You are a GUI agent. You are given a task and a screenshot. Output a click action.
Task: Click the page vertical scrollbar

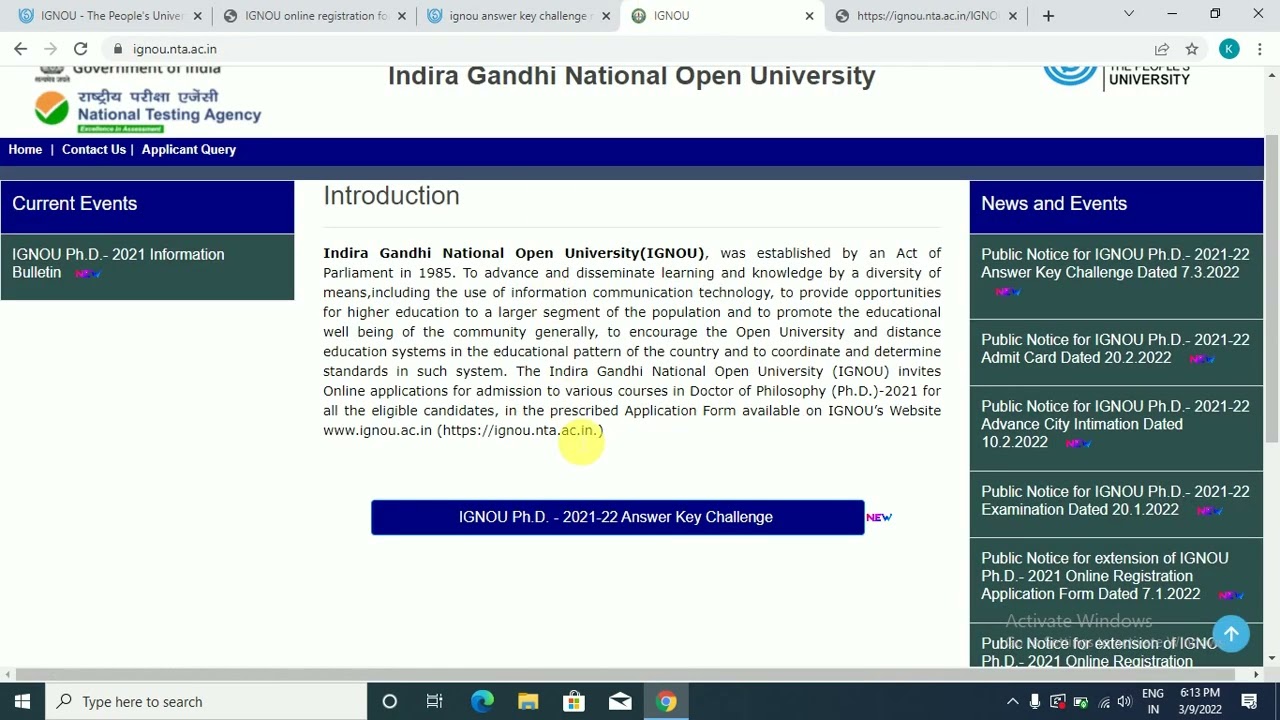pyautogui.click(x=1272, y=288)
